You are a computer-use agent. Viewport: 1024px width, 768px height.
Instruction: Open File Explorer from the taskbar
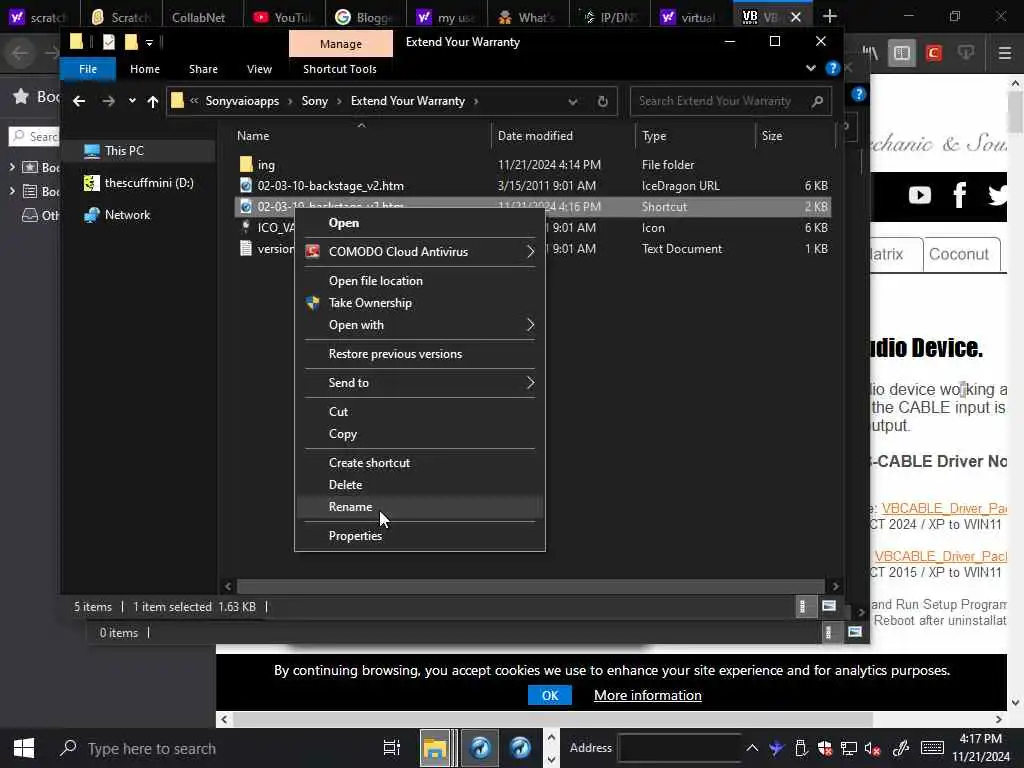click(435, 748)
